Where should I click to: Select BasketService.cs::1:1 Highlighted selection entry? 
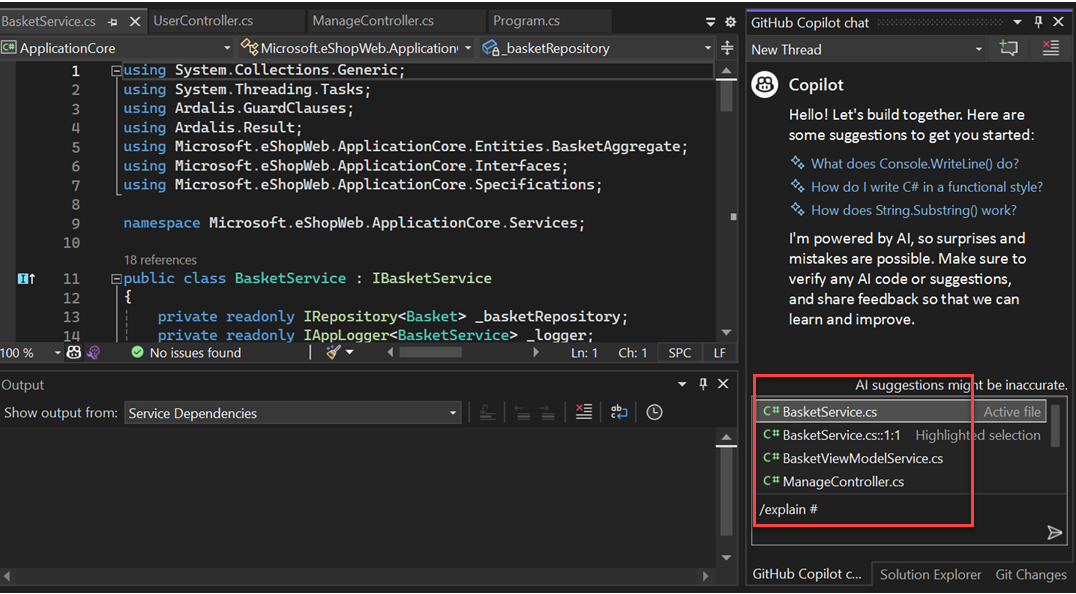pyautogui.click(x=902, y=436)
